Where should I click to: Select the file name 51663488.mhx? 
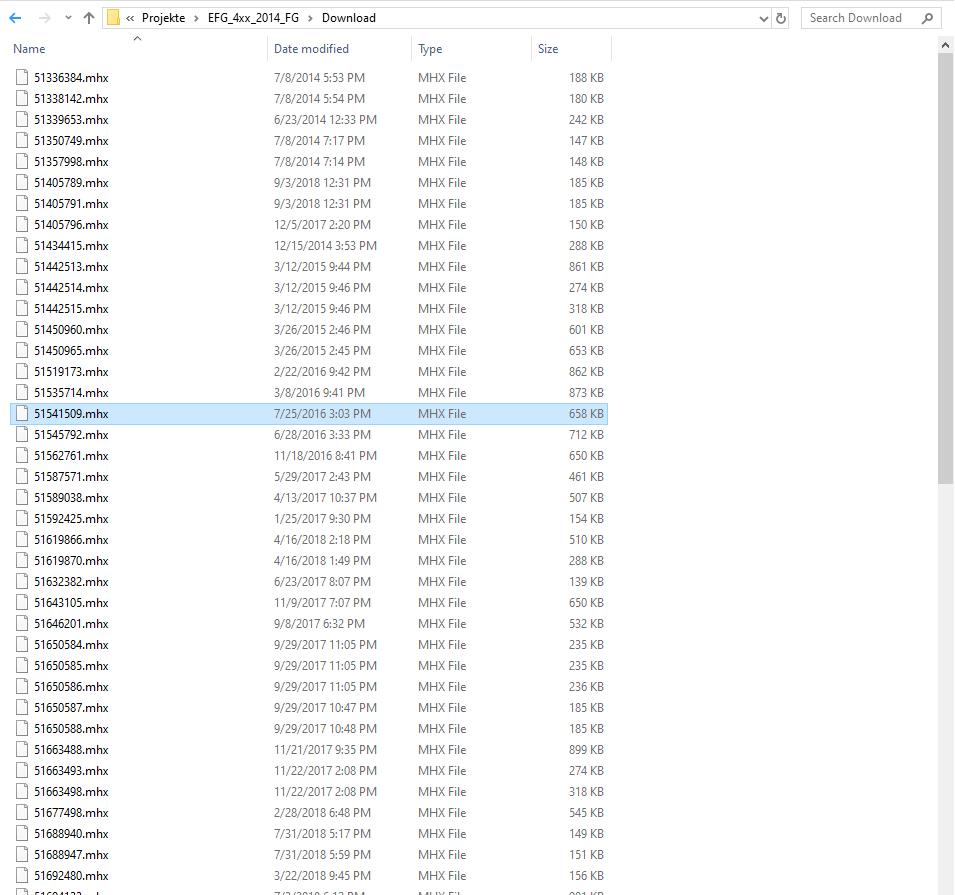tap(71, 750)
